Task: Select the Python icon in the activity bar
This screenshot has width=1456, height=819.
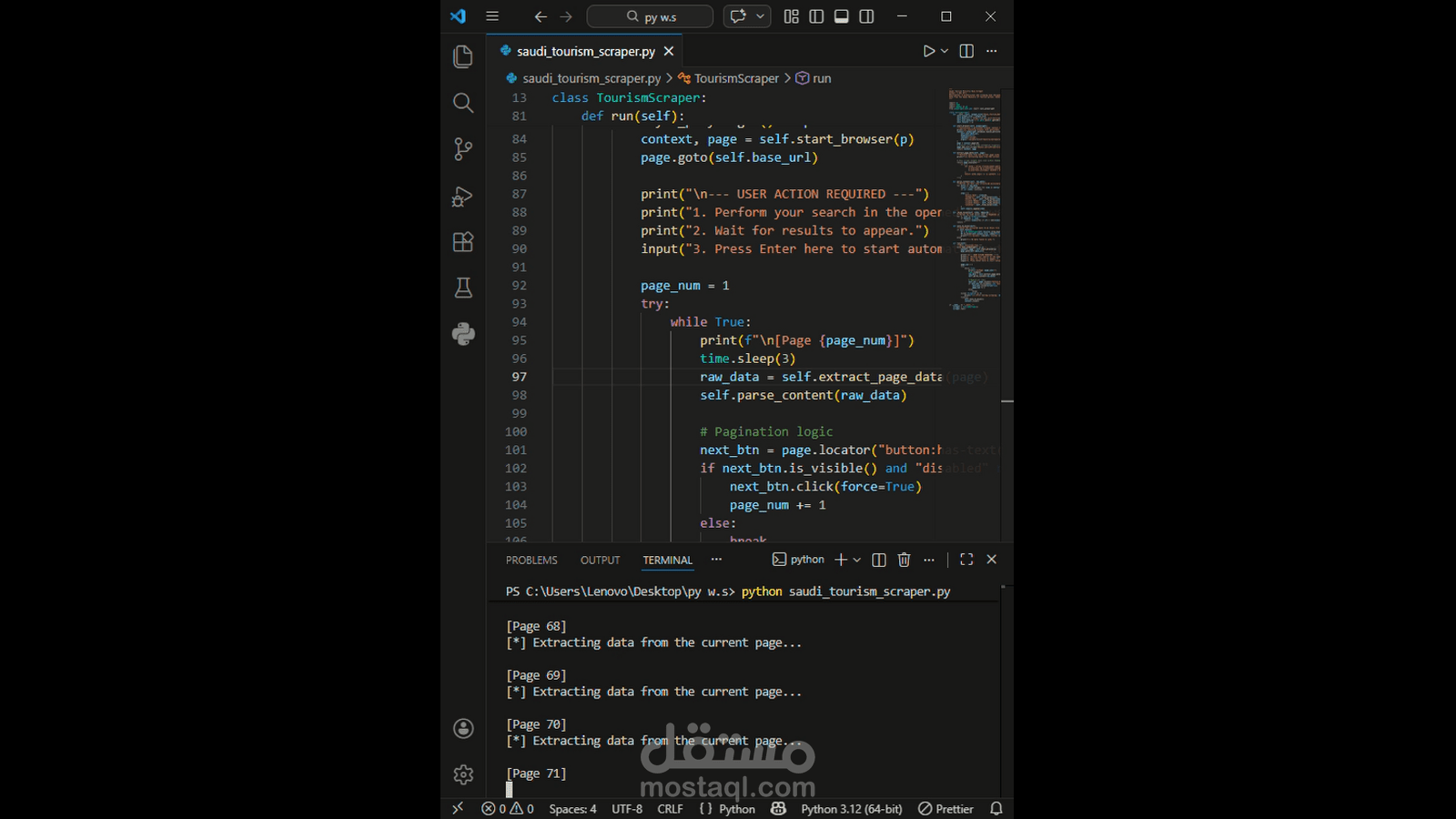Action: click(x=462, y=334)
